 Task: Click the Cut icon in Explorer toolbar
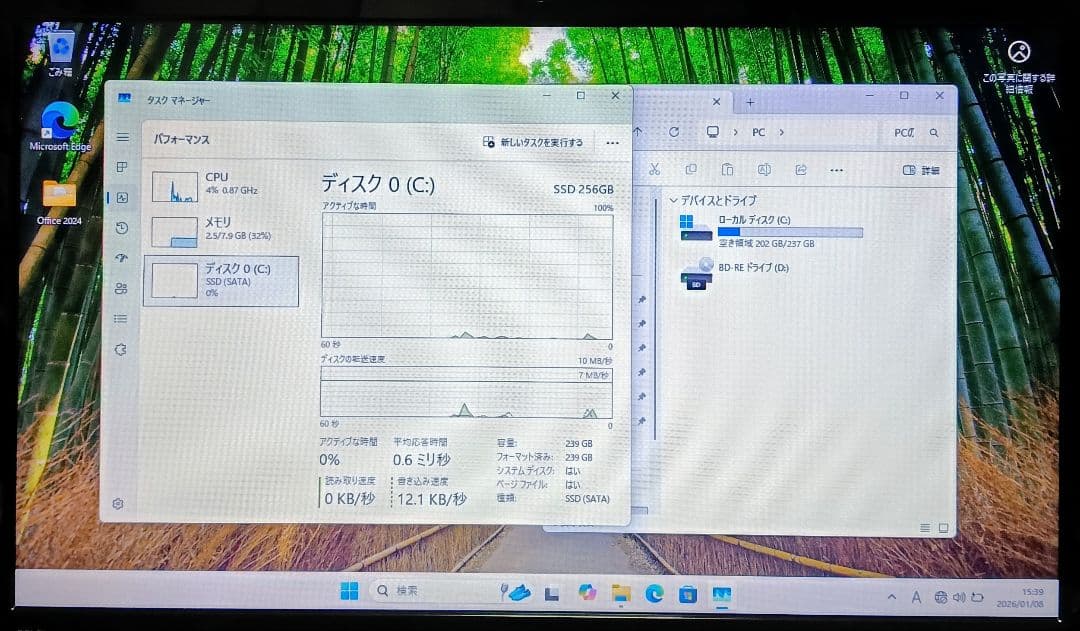click(x=655, y=170)
